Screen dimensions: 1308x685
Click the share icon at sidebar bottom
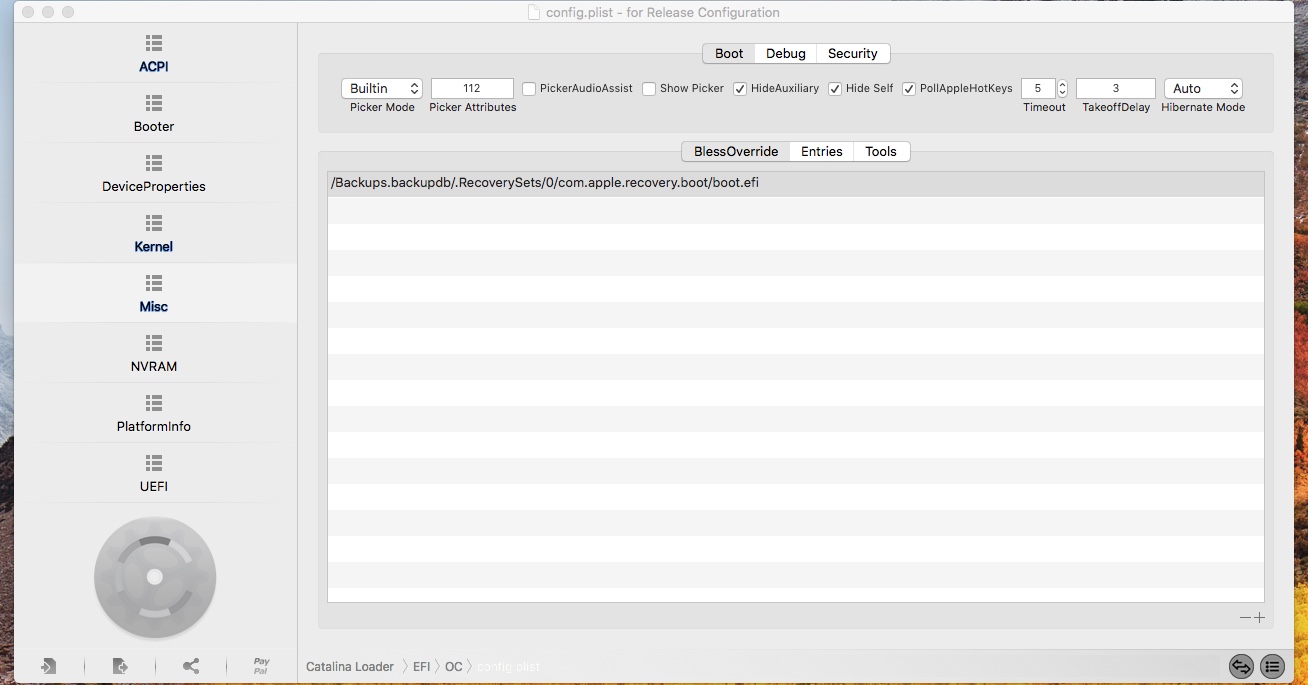(191, 666)
